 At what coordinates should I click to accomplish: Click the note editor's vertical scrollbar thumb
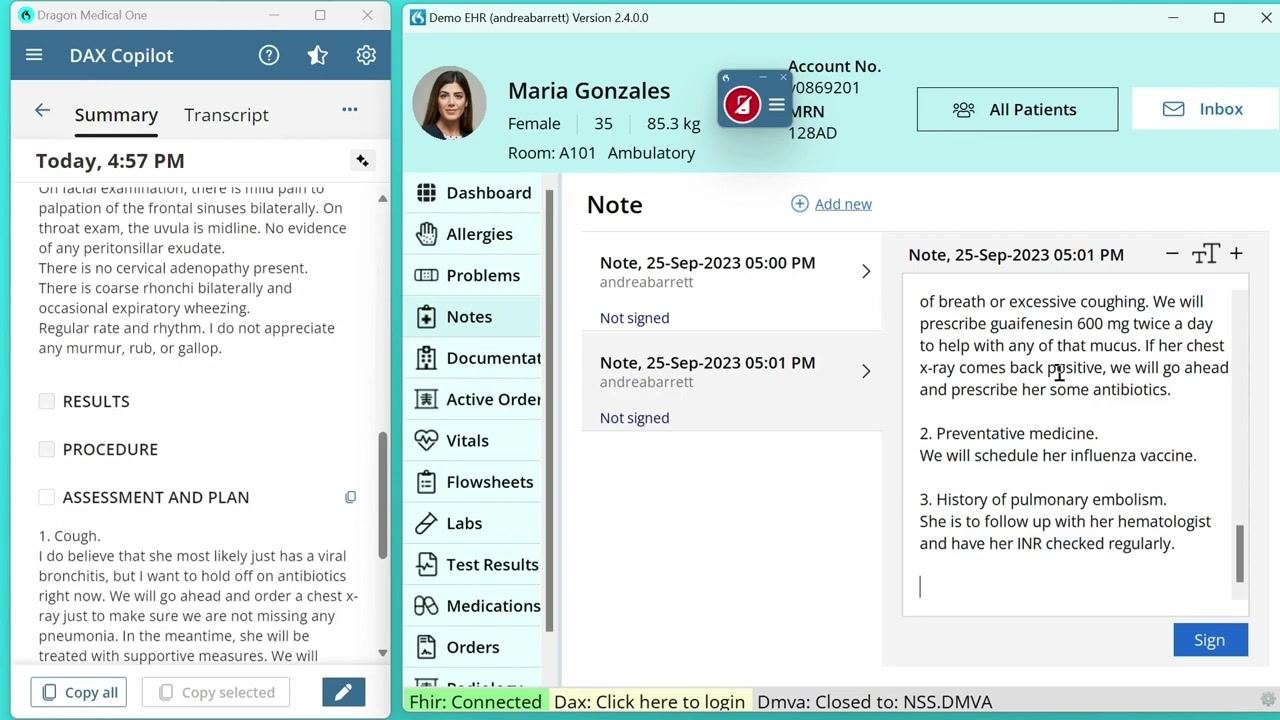point(1240,553)
